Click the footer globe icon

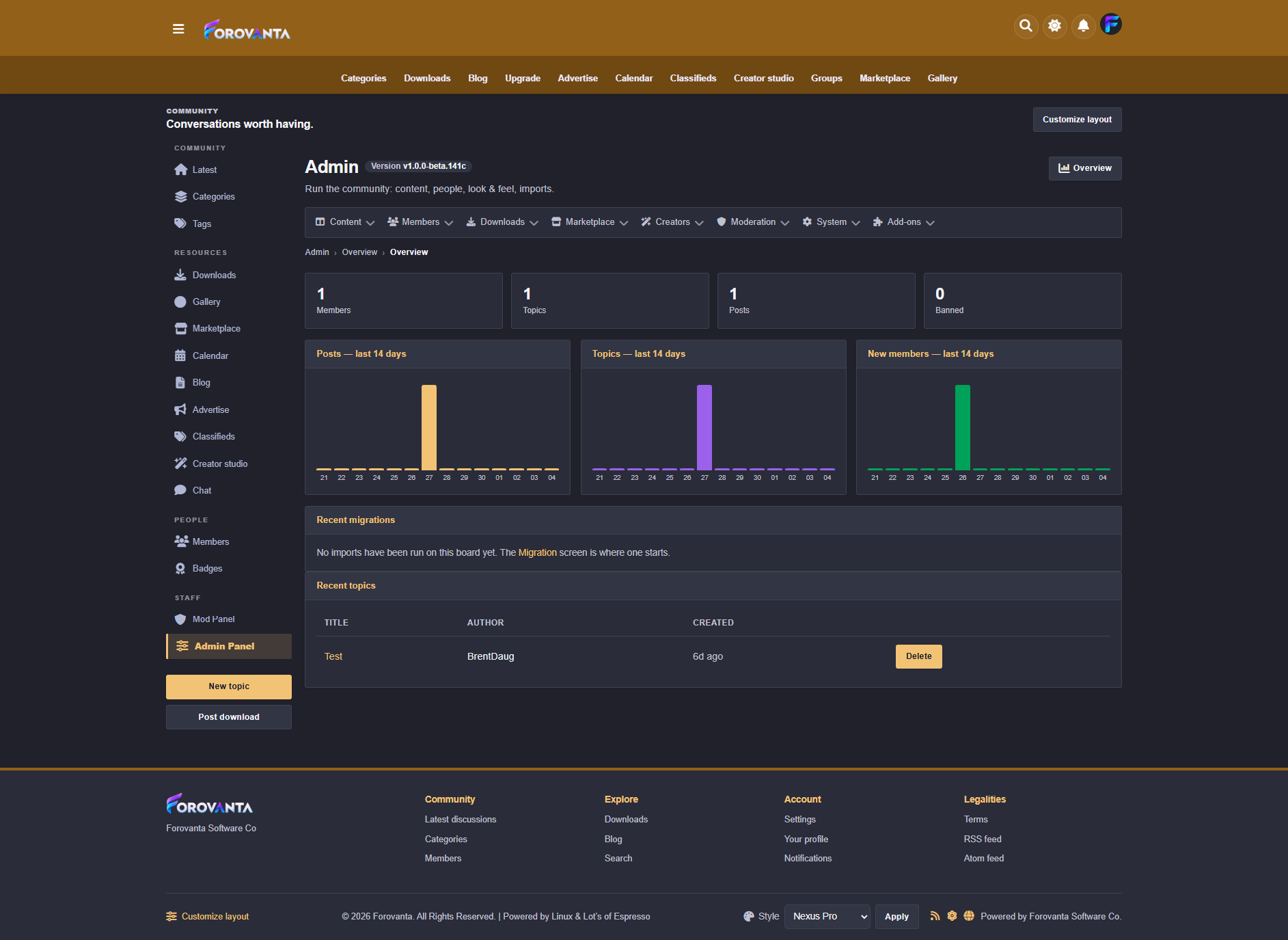969,916
